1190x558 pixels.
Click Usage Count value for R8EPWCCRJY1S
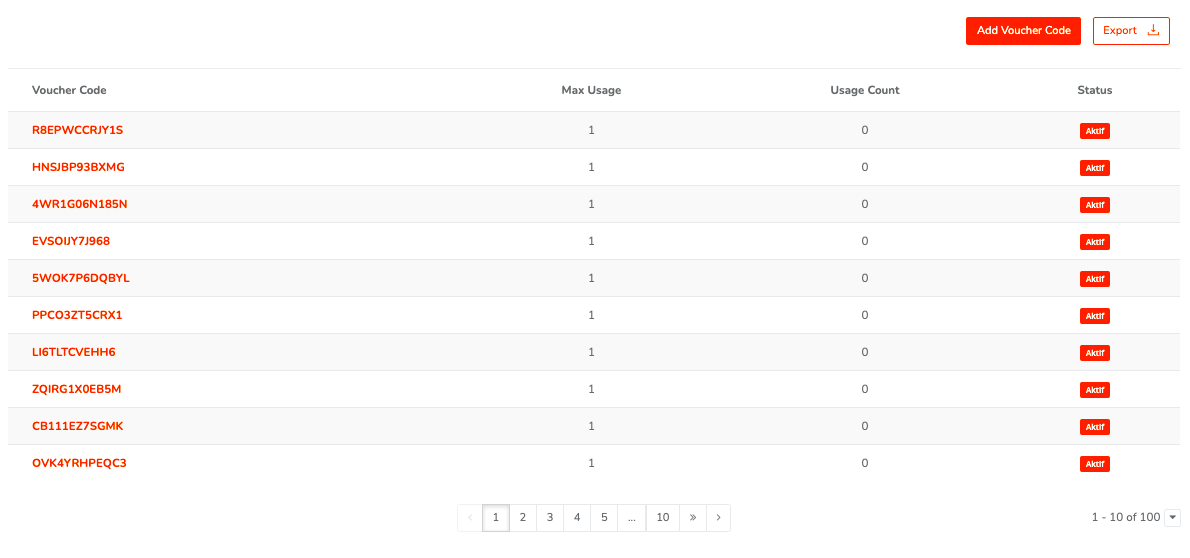864,130
